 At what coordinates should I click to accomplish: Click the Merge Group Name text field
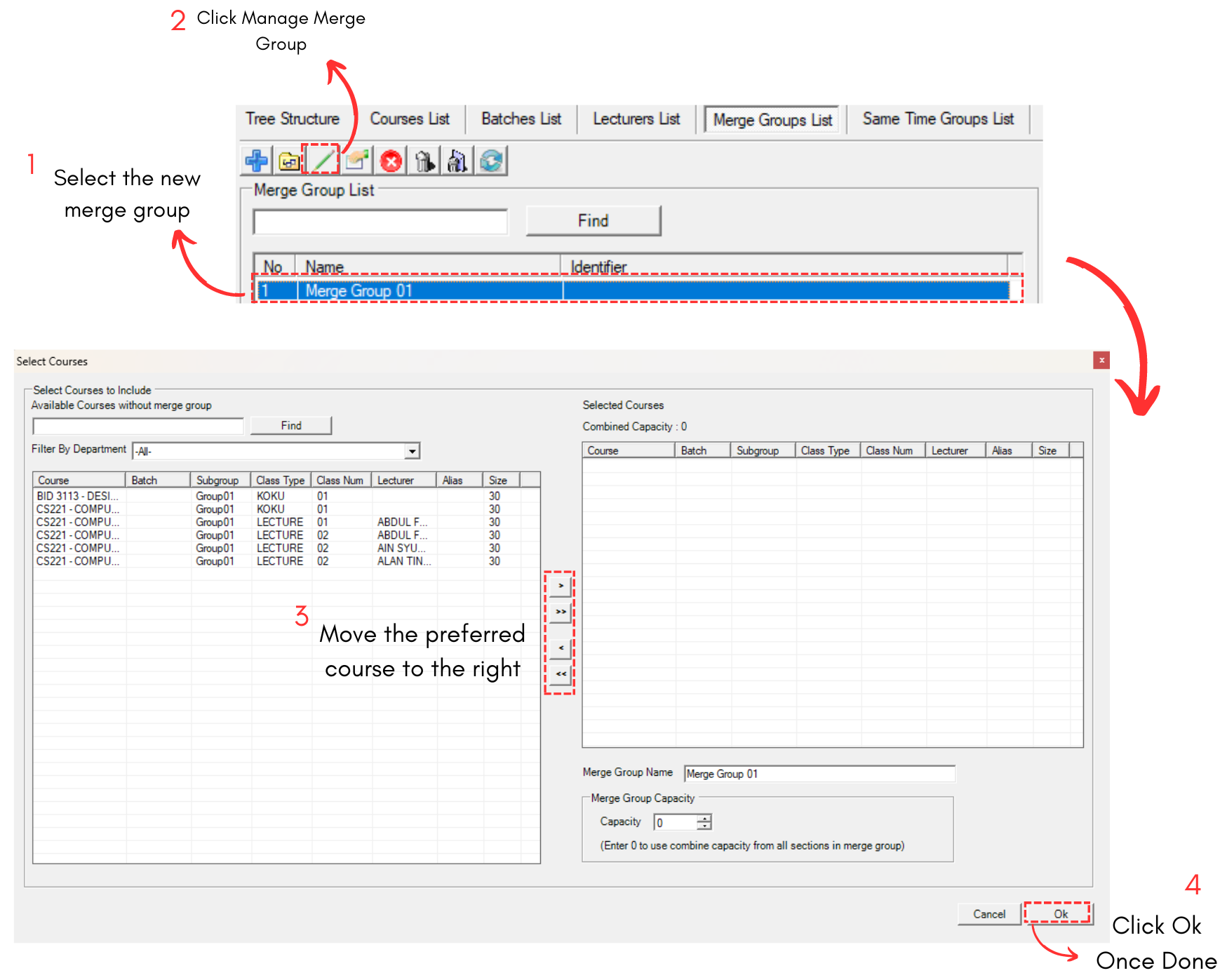click(819, 774)
